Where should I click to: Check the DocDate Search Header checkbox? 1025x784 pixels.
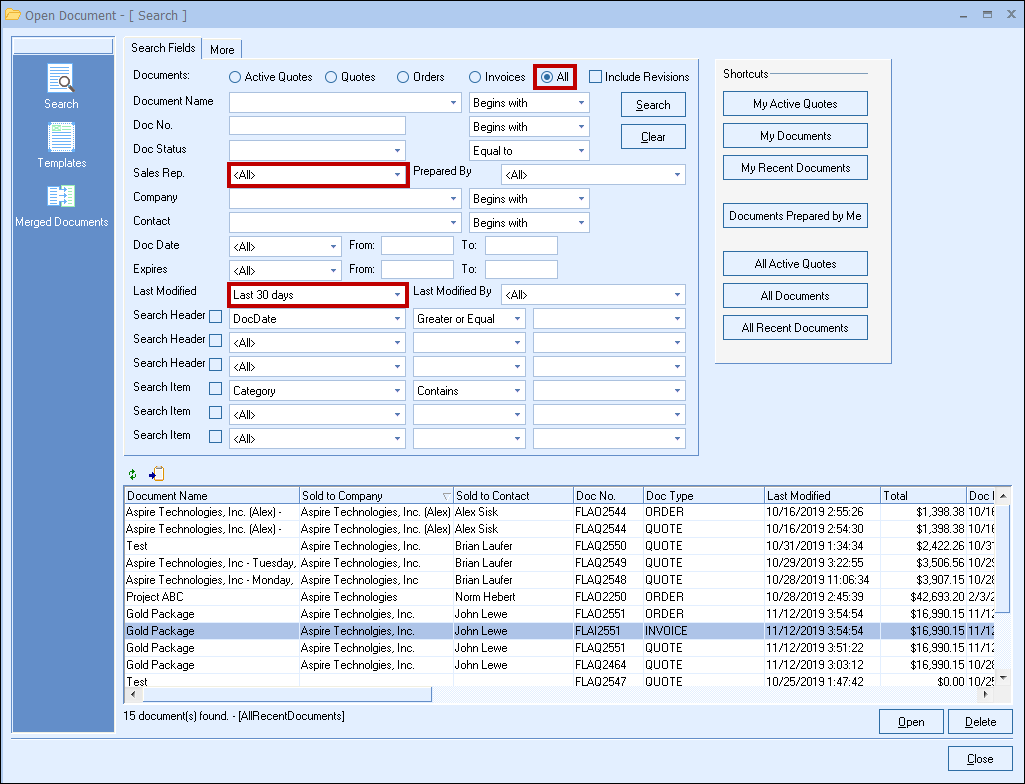(x=215, y=318)
